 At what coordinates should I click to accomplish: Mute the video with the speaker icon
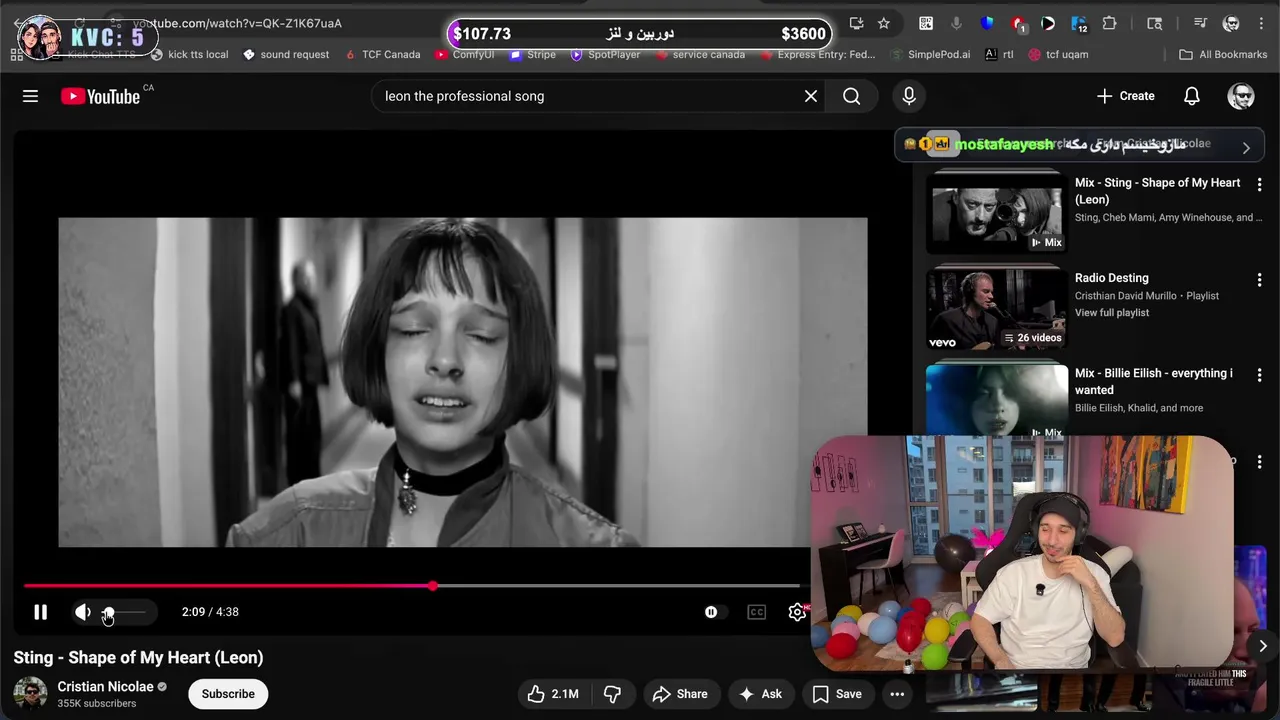[83, 612]
